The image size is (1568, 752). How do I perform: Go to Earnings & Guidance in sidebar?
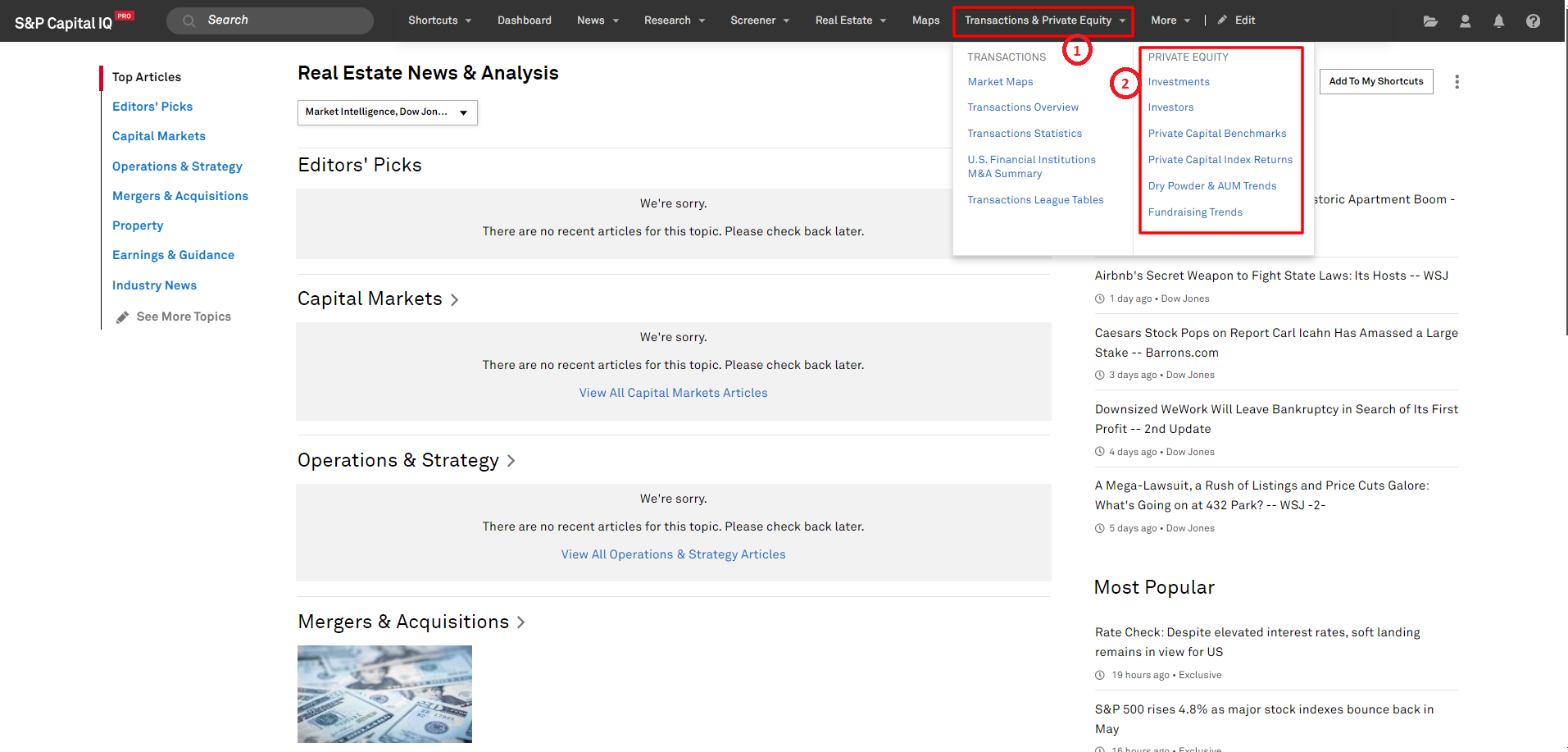[173, 255]
